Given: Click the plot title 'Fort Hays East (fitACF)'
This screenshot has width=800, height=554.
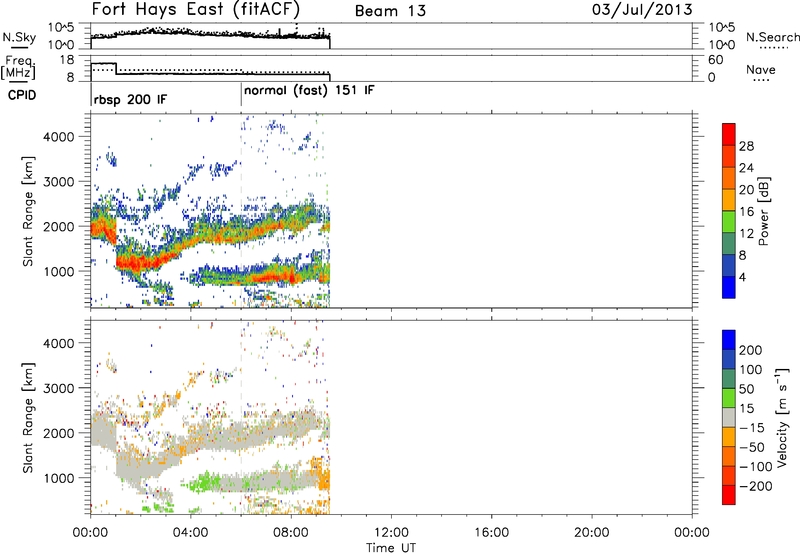Looking at the screenshot, I should click(x=195, y=9).
